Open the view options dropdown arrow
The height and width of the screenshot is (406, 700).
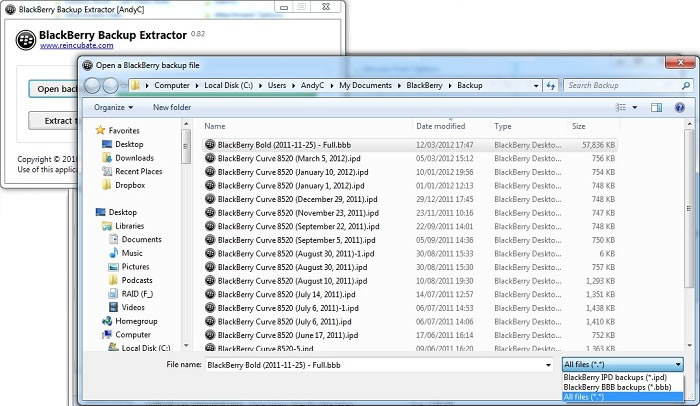[634, 108]
